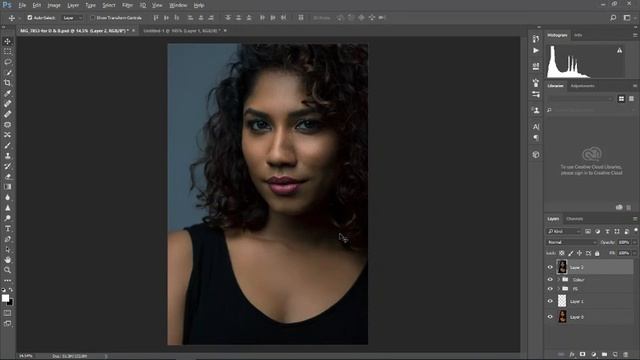Screen dimensions: 640x360
Task: Toggle the layer filter on/off switch
Action: coord(636,231)
